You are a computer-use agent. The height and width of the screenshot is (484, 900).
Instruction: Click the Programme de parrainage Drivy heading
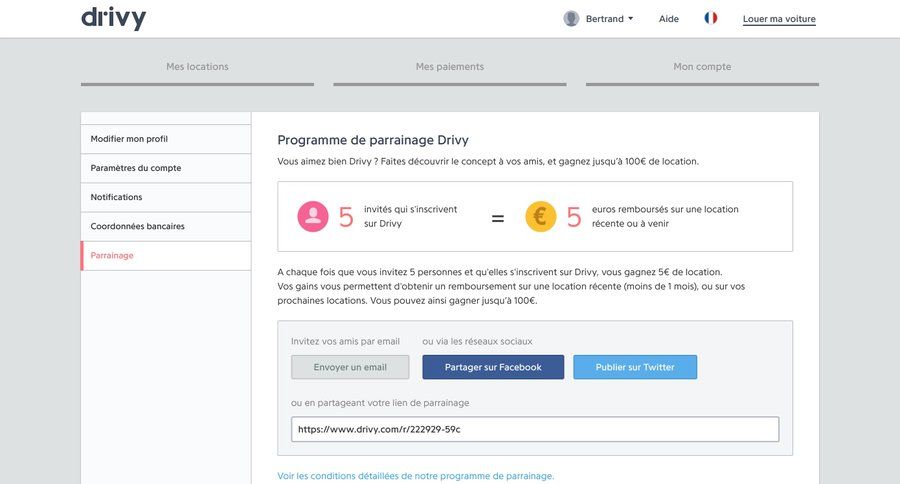[x=373, y=140]
